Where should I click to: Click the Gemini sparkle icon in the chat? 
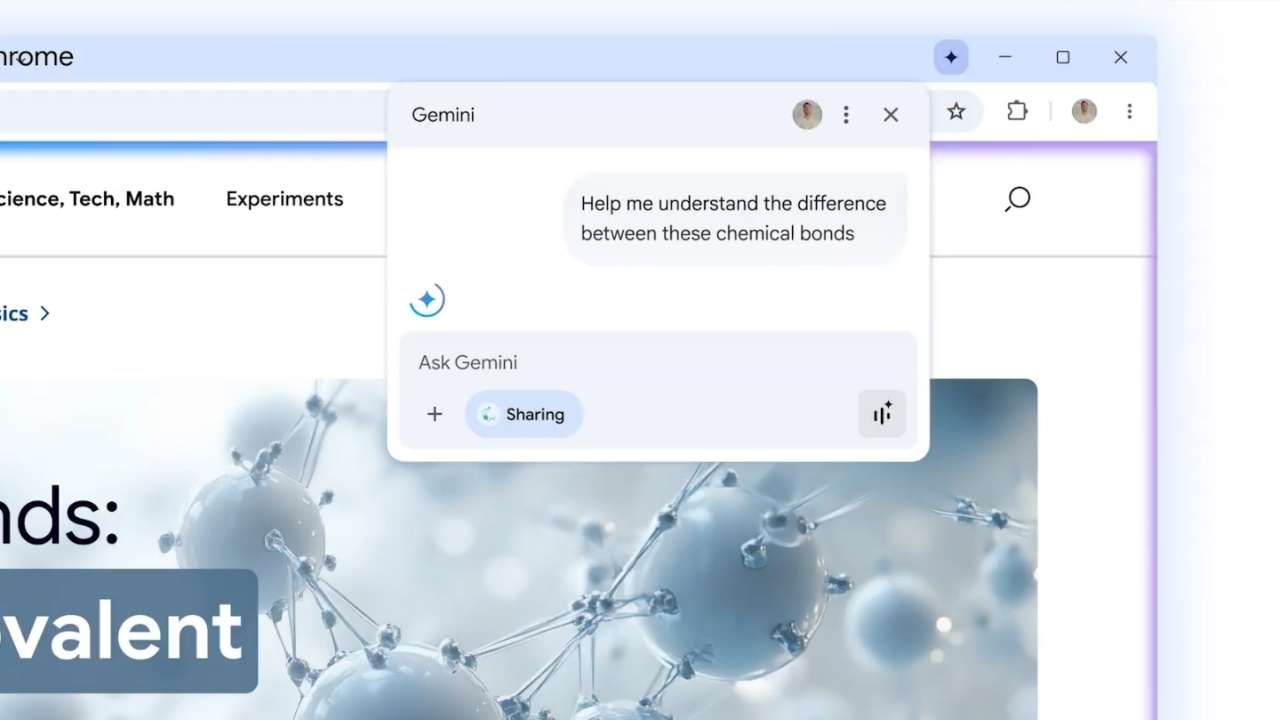[x=427, y=299]
